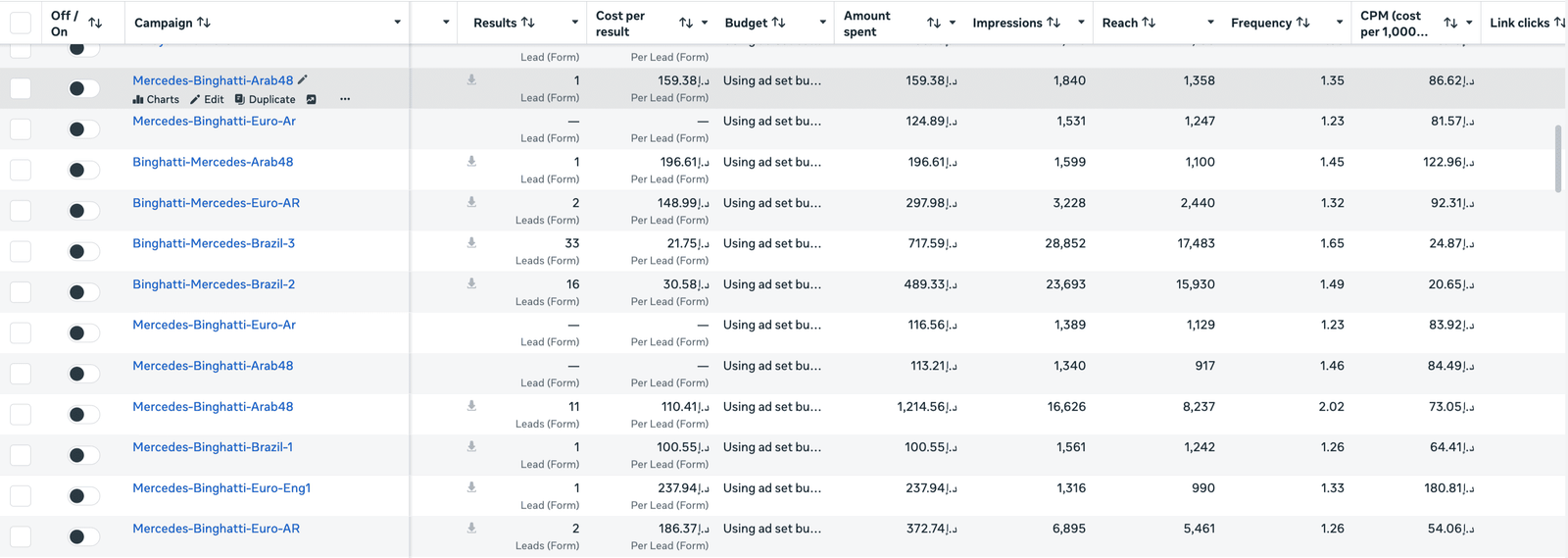Open the Binghatti-Mercedes-Brazil-2 campaign

click(214, 284)
